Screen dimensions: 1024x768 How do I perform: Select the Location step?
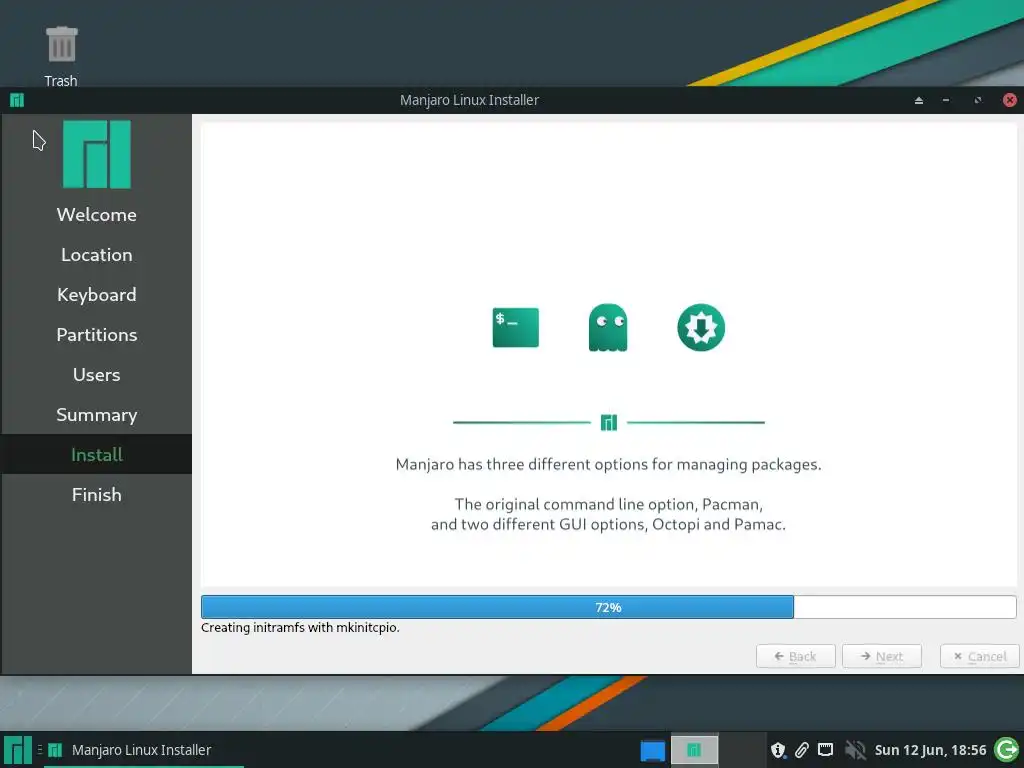click(97, 255)
